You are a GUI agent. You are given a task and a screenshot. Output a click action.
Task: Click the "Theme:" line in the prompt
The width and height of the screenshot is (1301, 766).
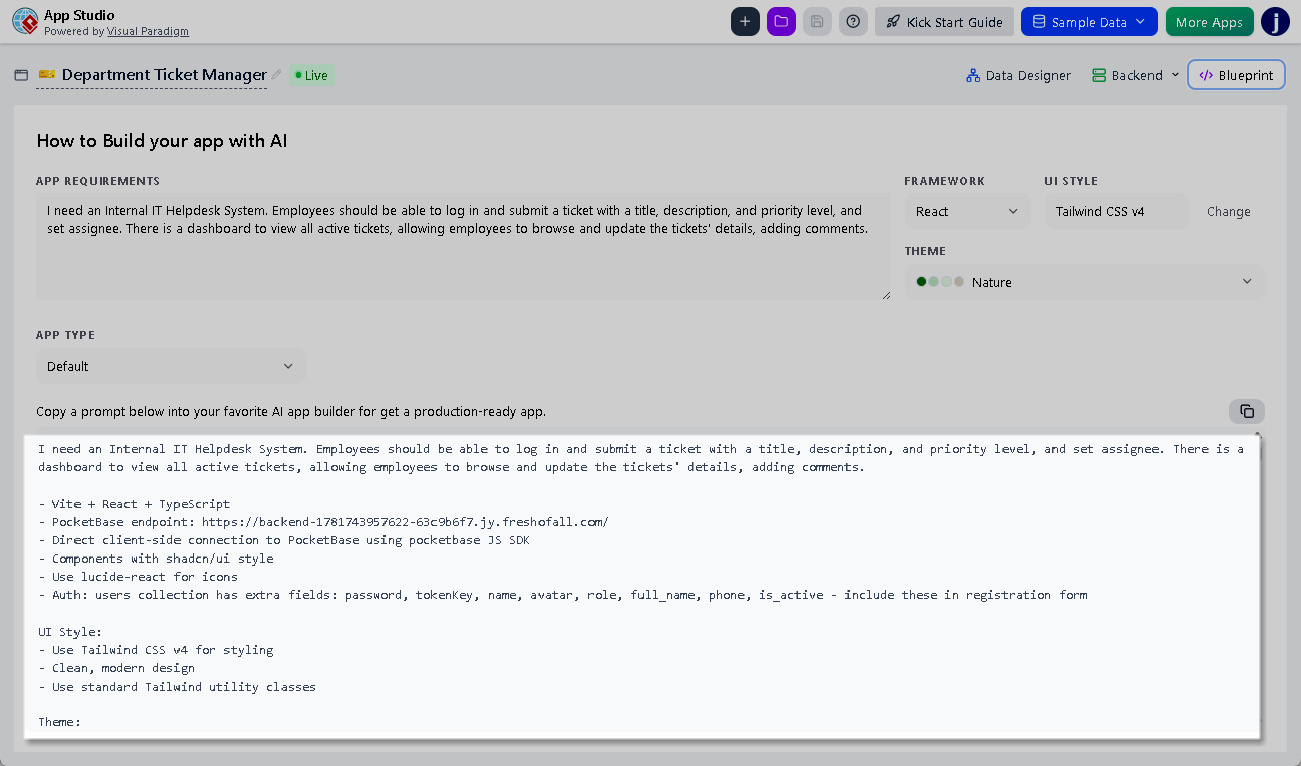(x=59, y=722)
